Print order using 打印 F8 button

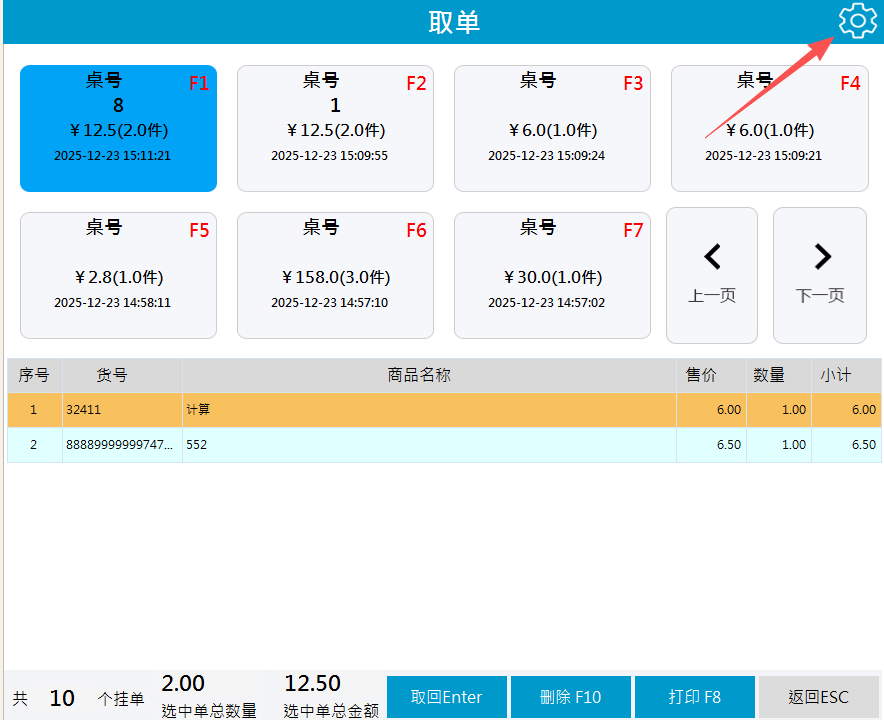694,697
